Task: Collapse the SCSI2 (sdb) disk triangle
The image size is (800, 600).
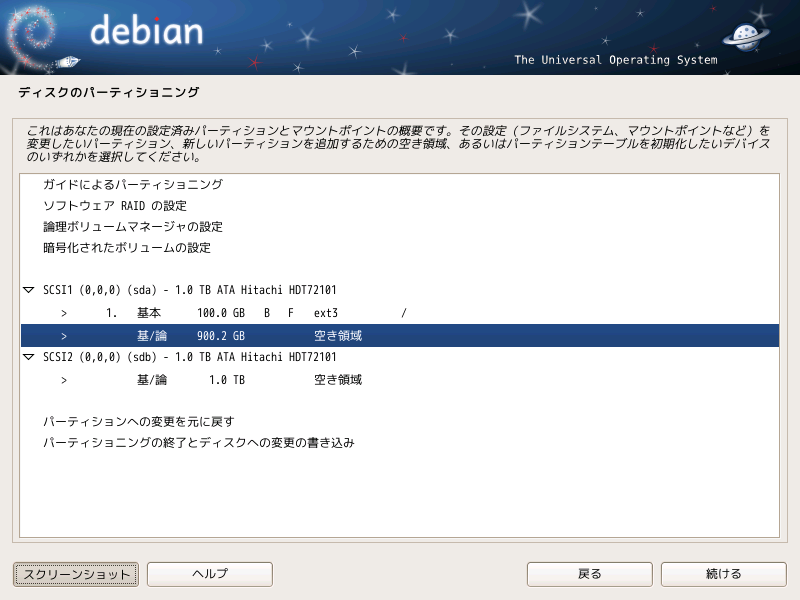Action: (x=29, y=357)
